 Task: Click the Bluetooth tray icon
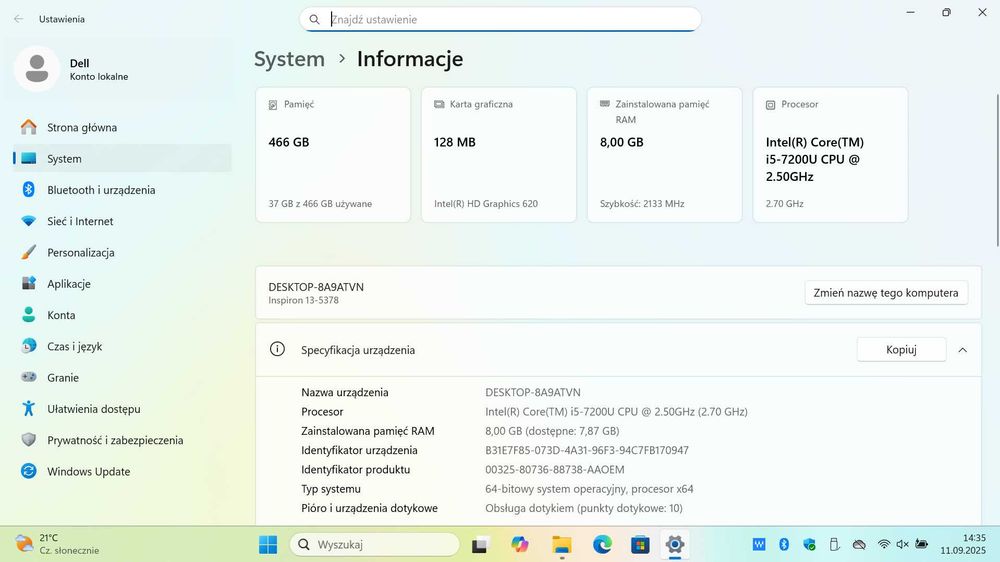click(x=784, y=544)
